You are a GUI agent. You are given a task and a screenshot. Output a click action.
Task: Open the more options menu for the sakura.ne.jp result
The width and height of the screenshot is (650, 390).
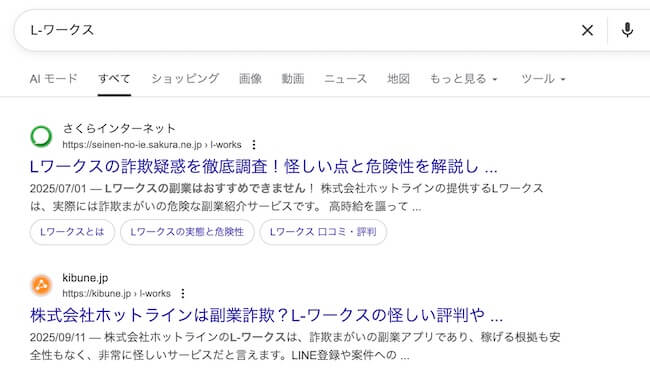coord(254,145)
